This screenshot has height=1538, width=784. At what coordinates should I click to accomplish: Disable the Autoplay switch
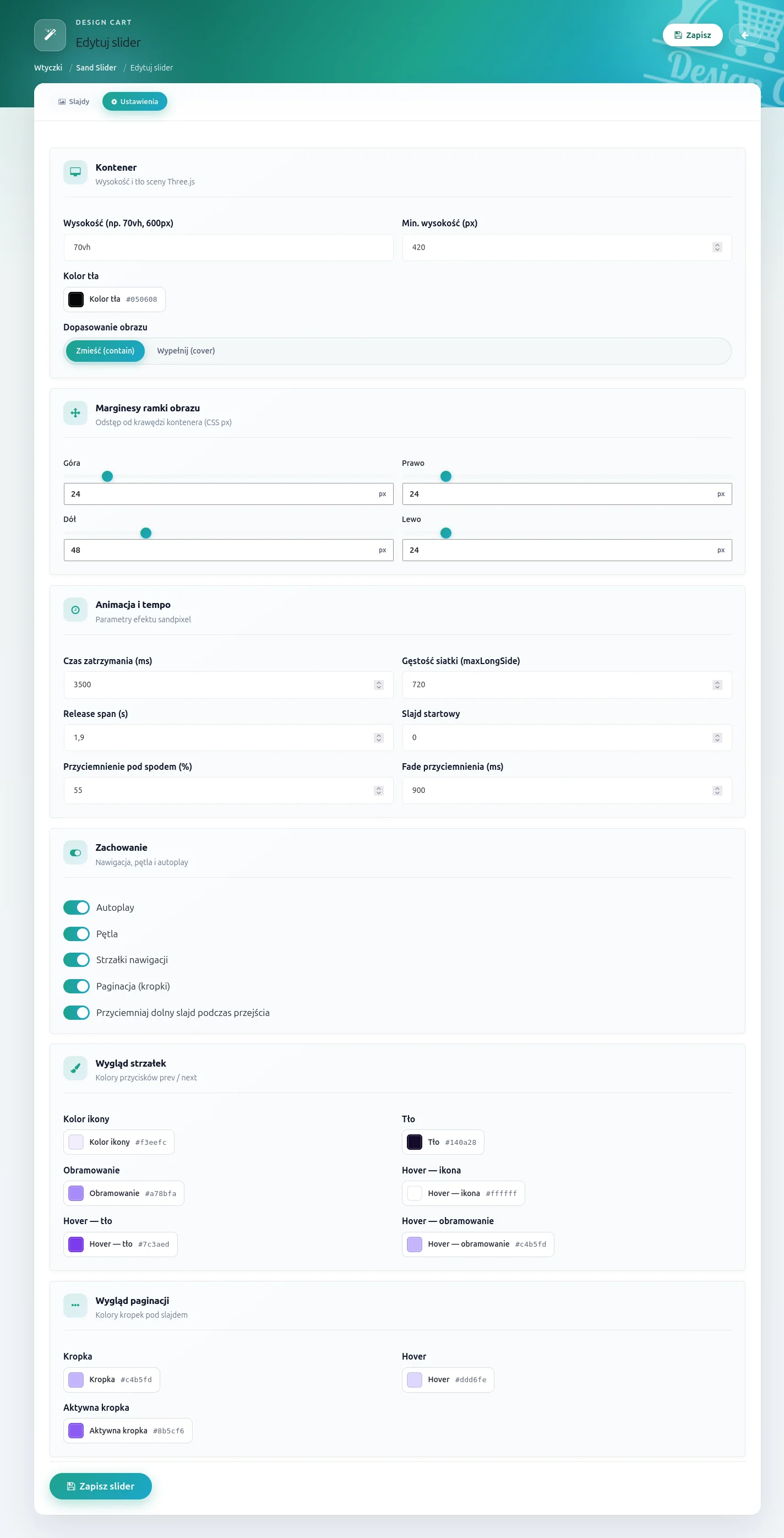pyautogui.click(x=77, y=907)
